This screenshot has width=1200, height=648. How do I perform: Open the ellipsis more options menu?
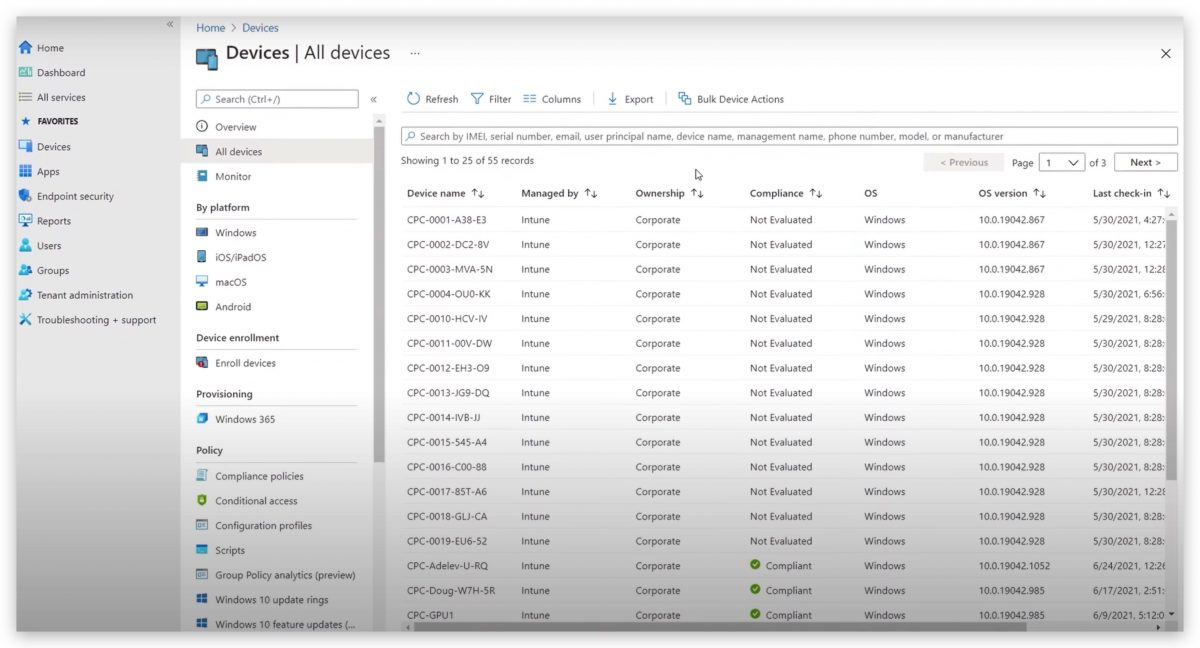(415, 53)
